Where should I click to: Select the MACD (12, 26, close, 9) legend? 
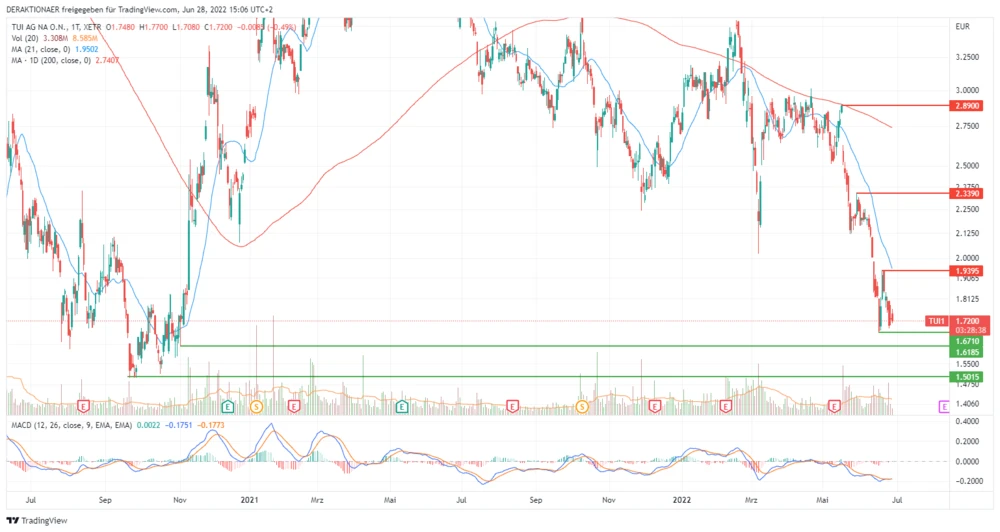click(x=72, y=425)
